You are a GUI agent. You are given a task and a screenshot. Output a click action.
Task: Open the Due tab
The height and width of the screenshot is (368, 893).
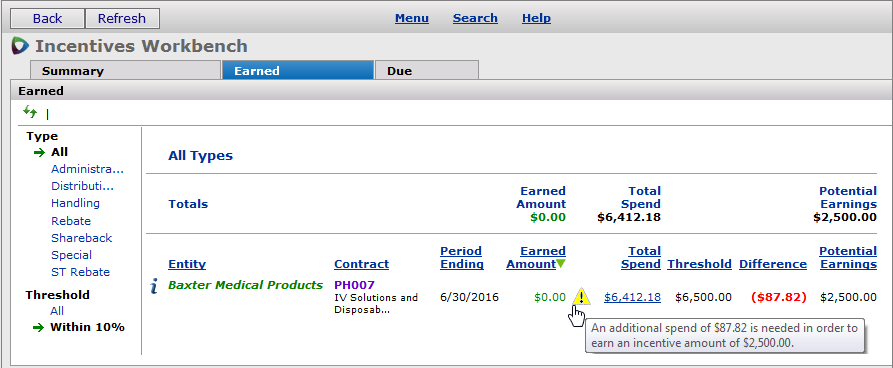click(427, 71)
